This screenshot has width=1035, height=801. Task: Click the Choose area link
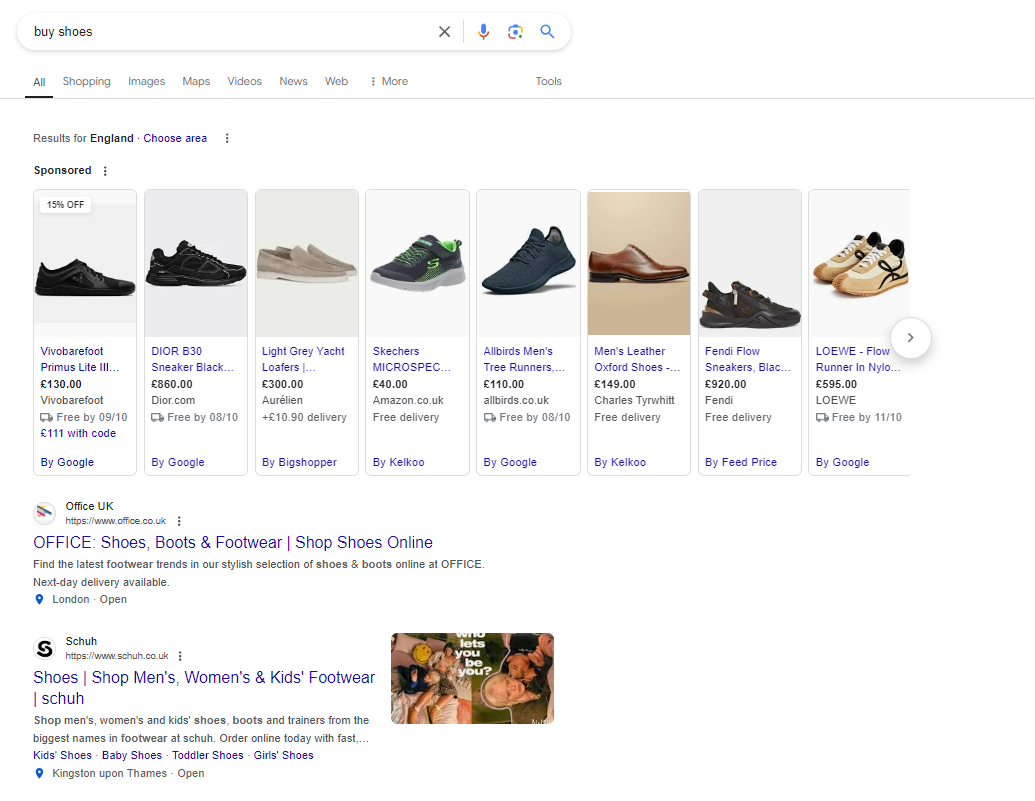tap(175, 138)
